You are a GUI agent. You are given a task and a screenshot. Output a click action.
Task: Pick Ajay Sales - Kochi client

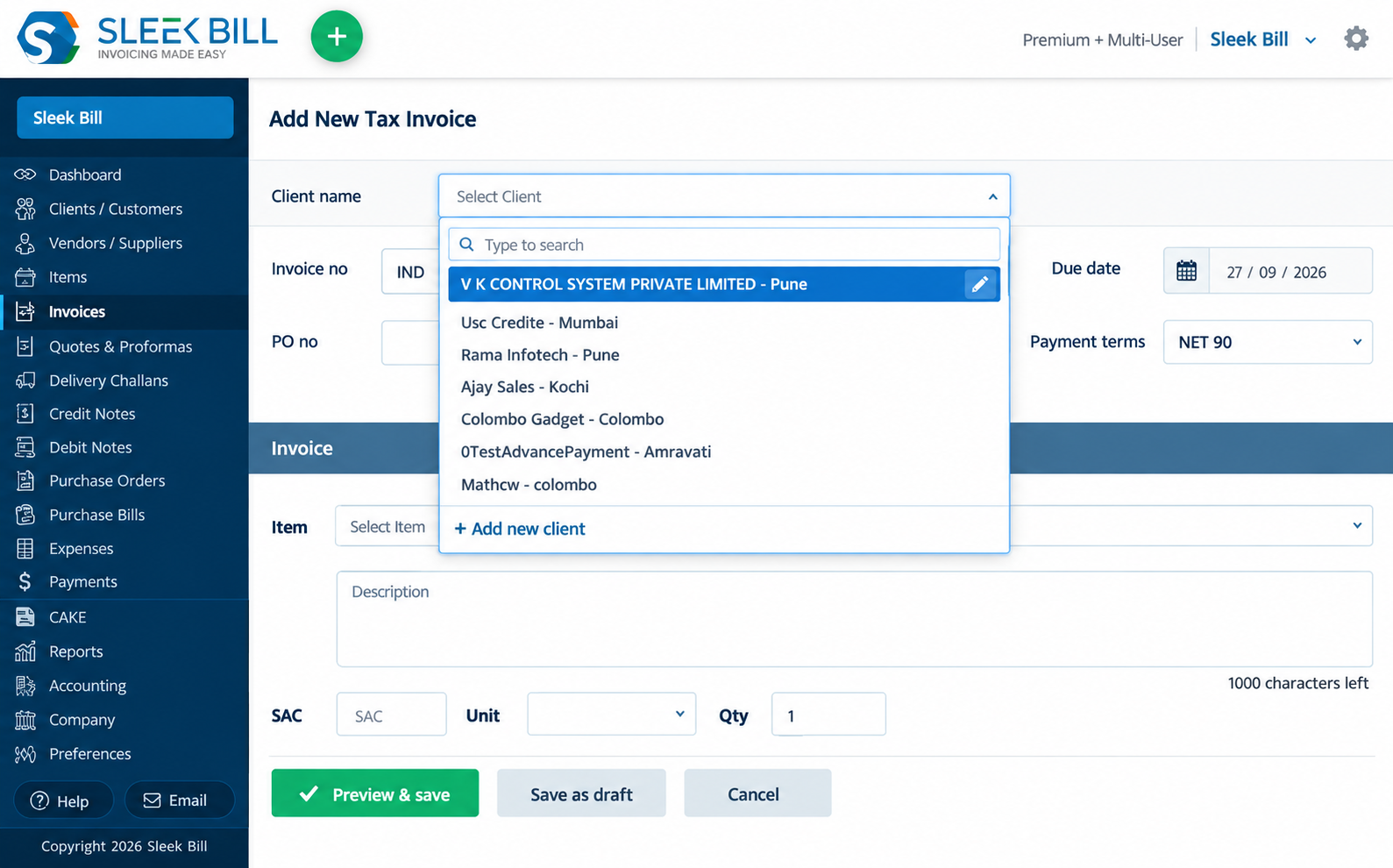[x=525, y=387]
